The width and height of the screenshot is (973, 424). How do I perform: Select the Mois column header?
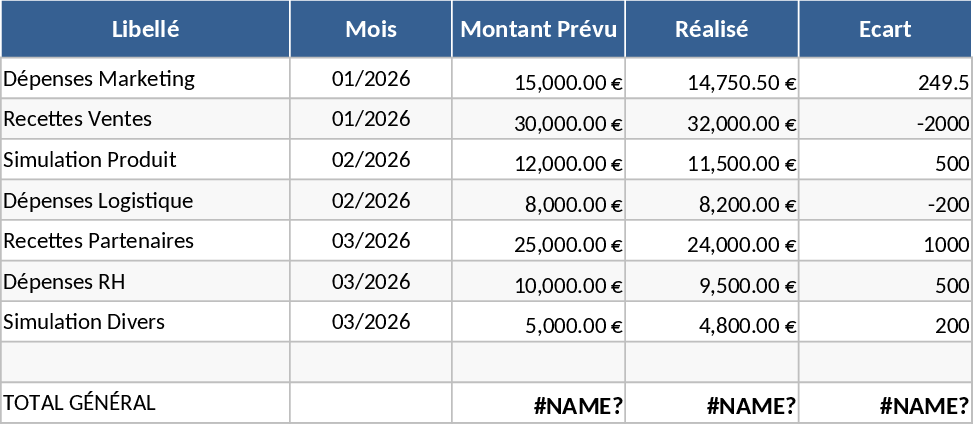coord(371,29)
